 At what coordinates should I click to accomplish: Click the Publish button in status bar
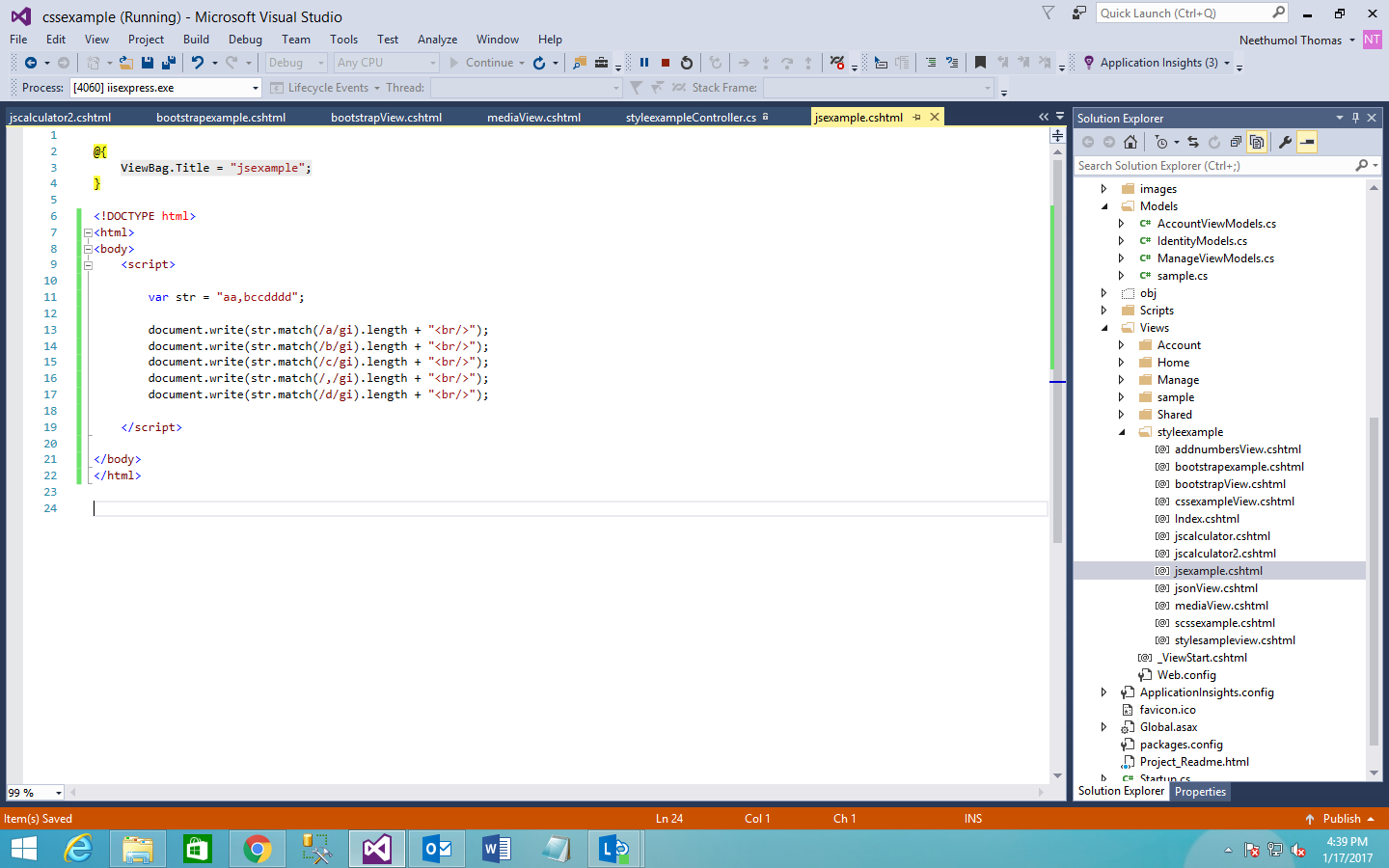click(x=1340, y=819)
